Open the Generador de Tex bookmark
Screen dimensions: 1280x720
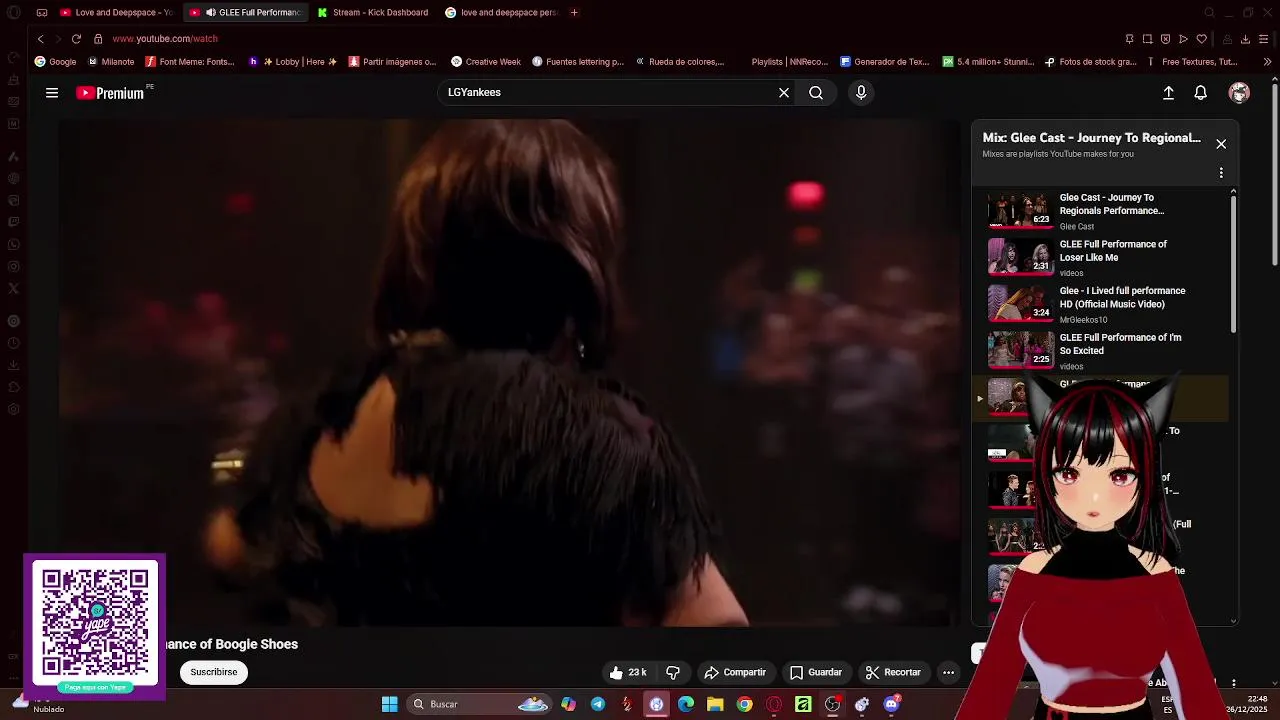[x=885, y=62]
